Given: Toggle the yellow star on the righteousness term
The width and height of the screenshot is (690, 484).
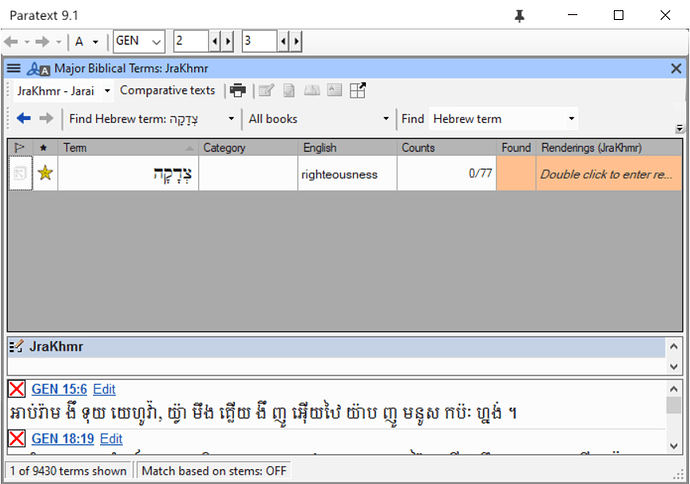Looking at the screenshot, I should click(45, 173).
